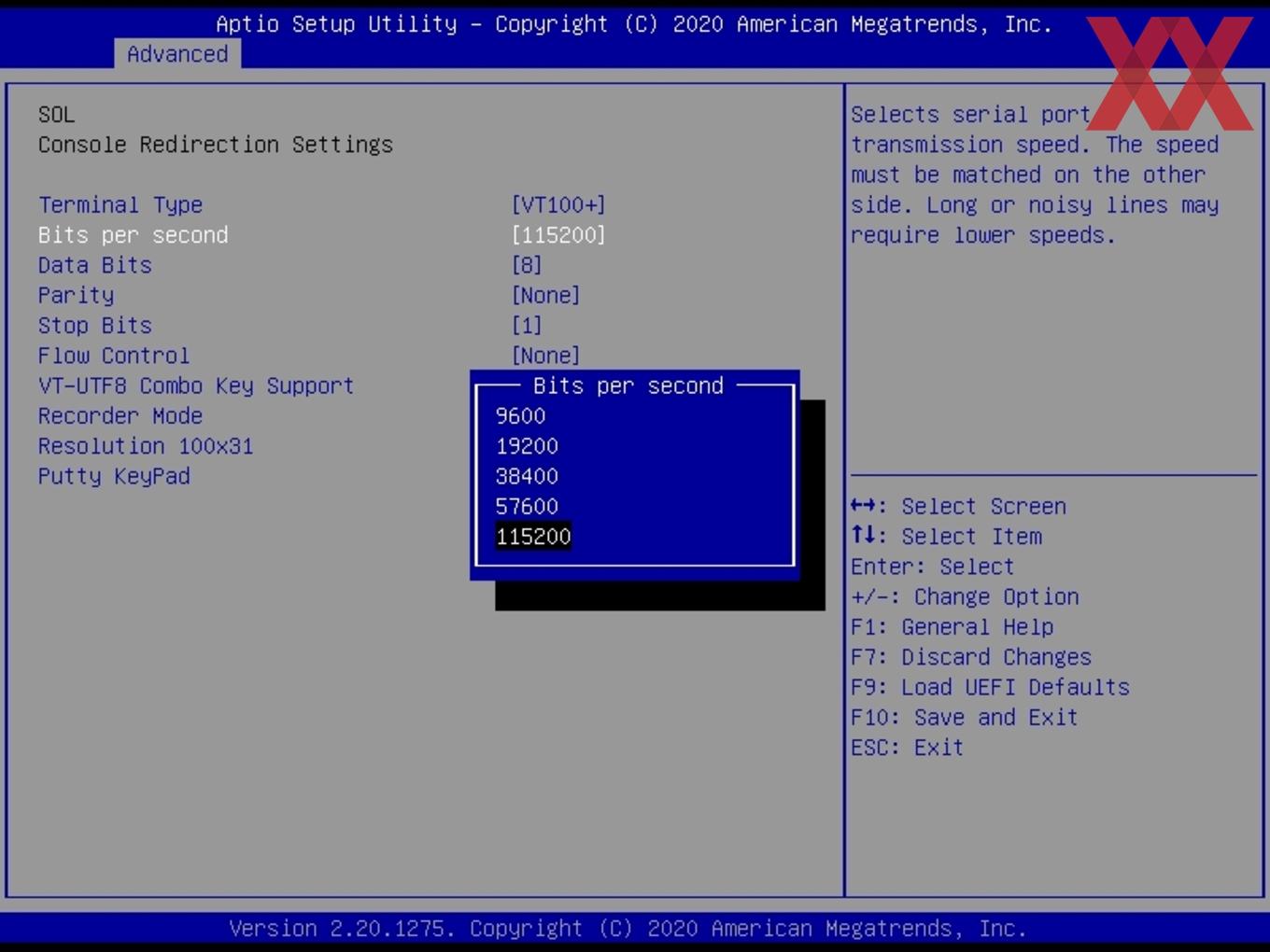Pick the 38400 speed option
Viewport: 1270px width, 952px height.
pyautogui.click(x=527, y=476)
